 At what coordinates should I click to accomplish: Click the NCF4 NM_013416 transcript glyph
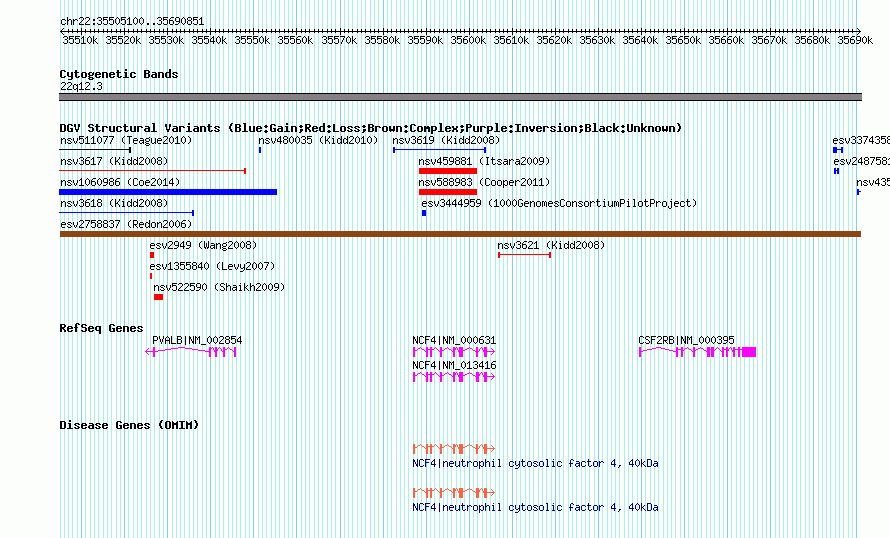454,377
